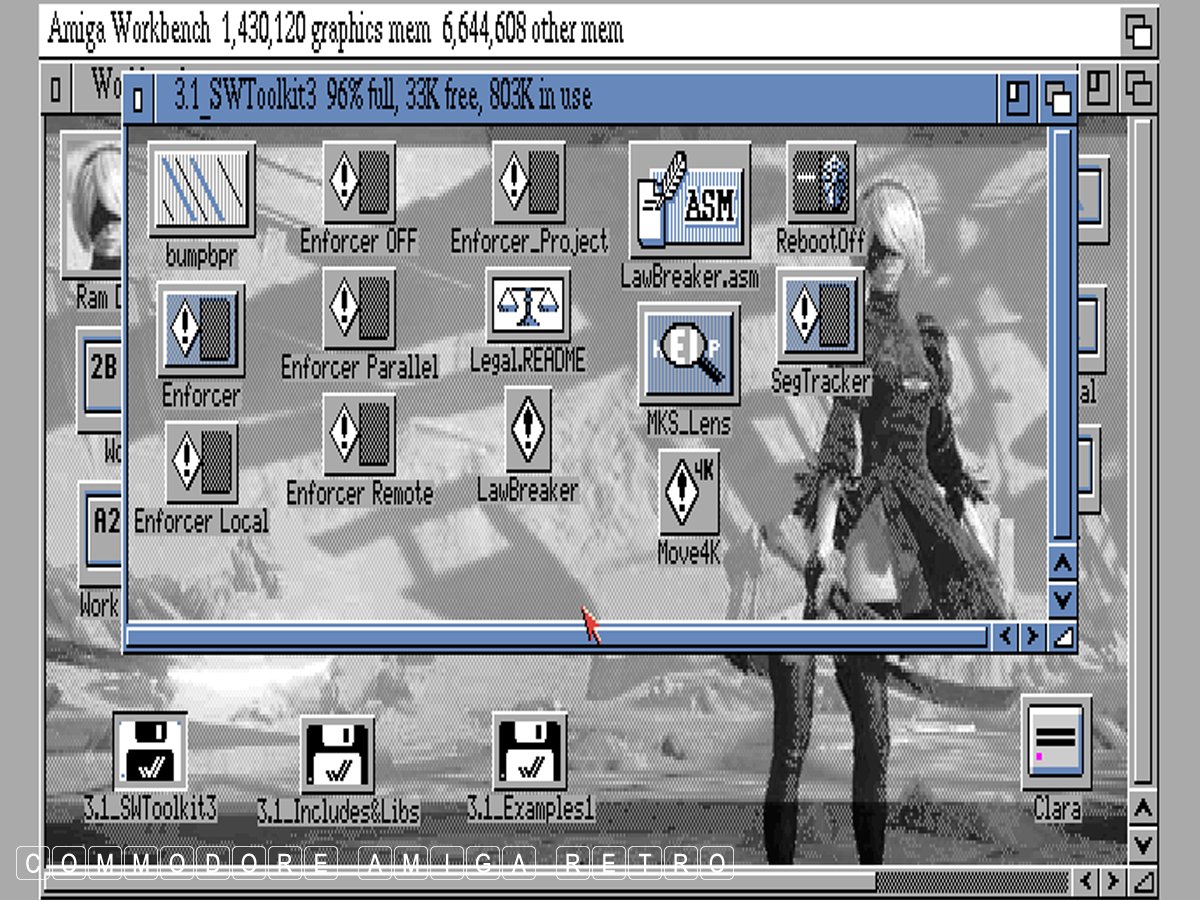Select the SegTracker icon

(820, 316)
